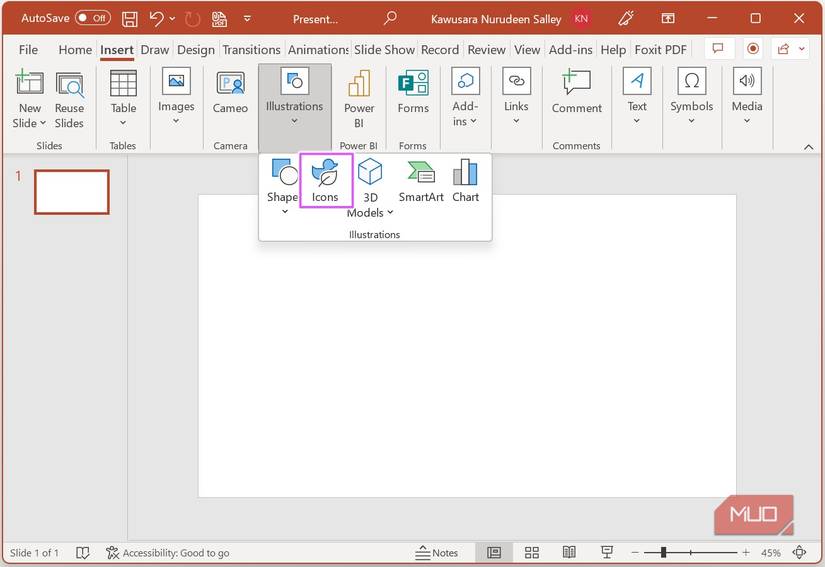Switch to the Design tab

point(196,49)
